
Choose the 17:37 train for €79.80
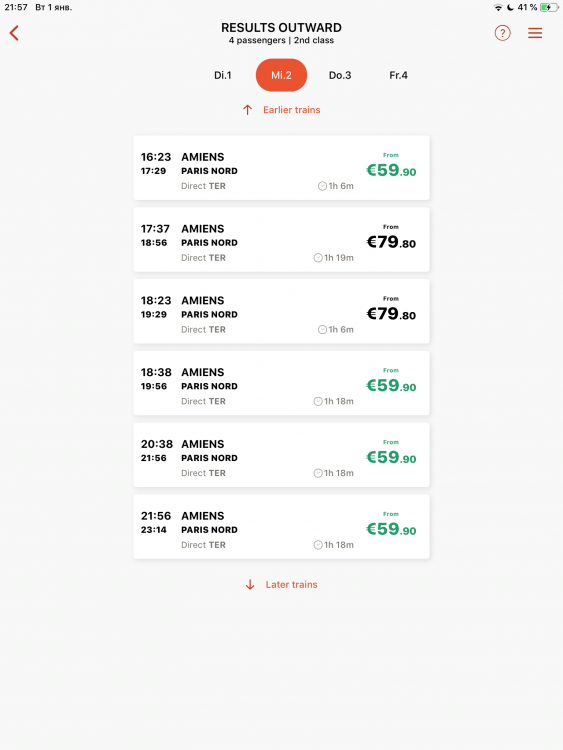281,240
